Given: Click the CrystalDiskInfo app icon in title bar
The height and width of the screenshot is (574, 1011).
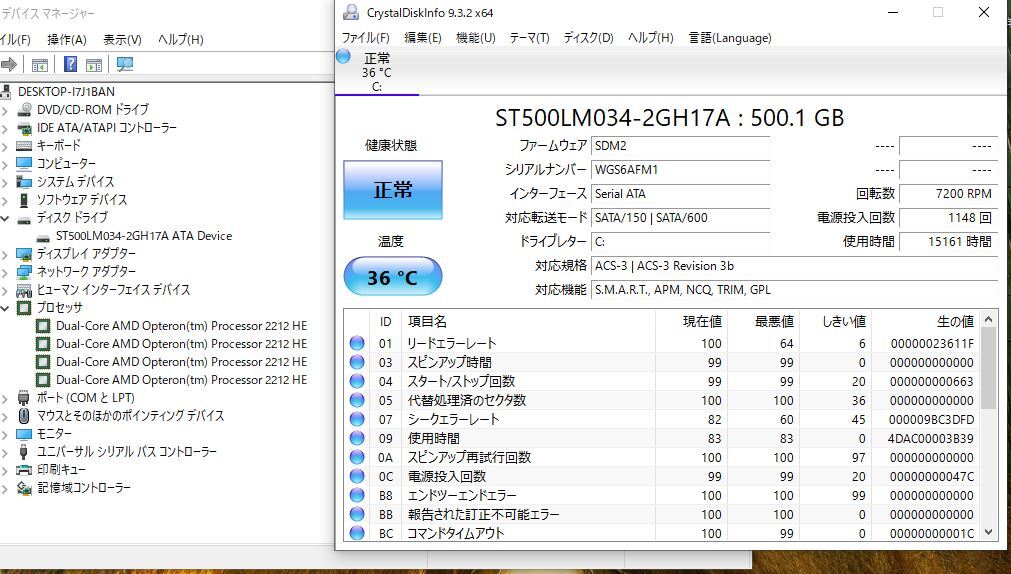Looking at the screenshot, I should pyautogui.click(x=351, y=12).
